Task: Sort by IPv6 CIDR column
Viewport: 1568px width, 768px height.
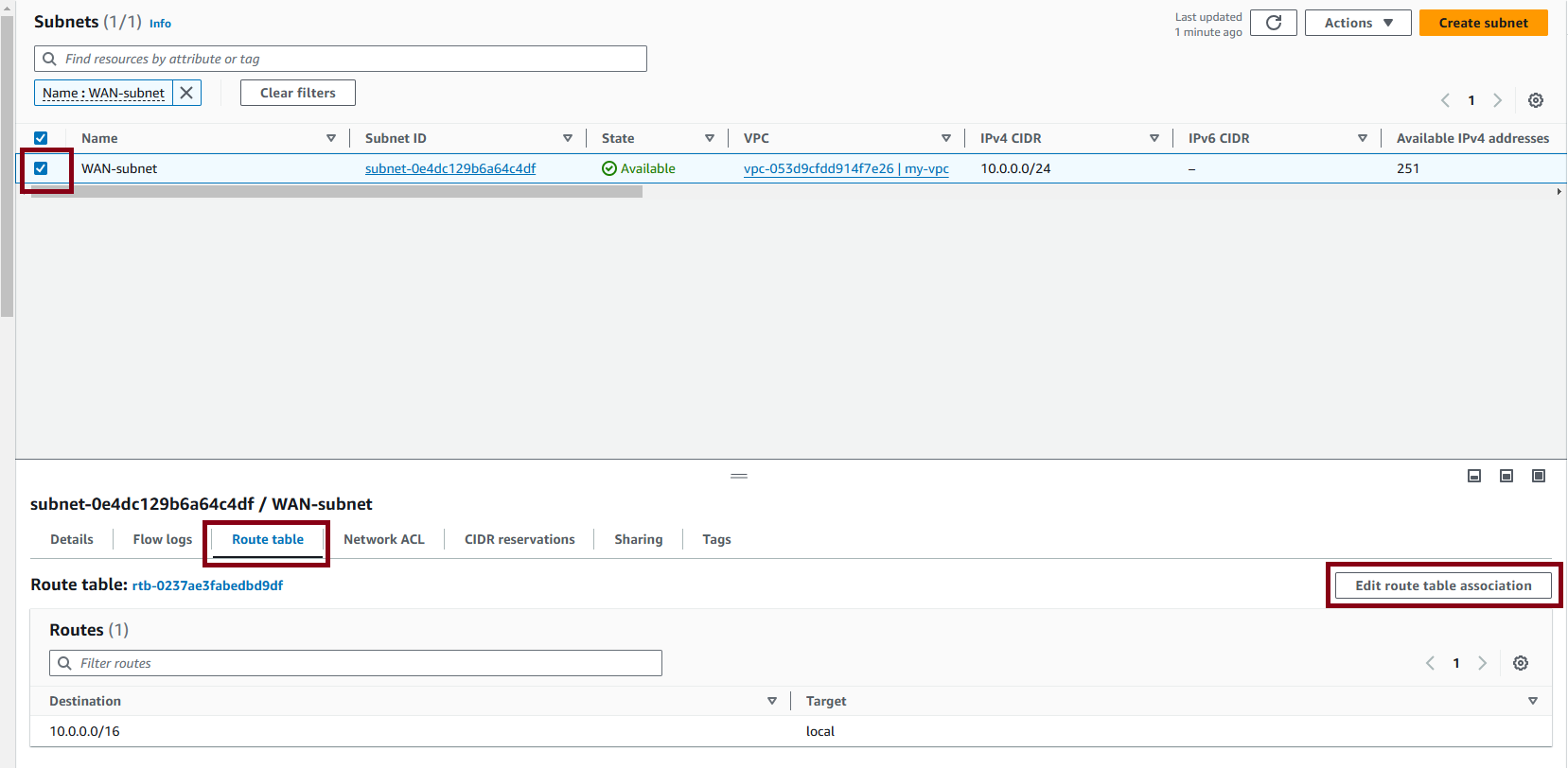Action: [1363, 138]
